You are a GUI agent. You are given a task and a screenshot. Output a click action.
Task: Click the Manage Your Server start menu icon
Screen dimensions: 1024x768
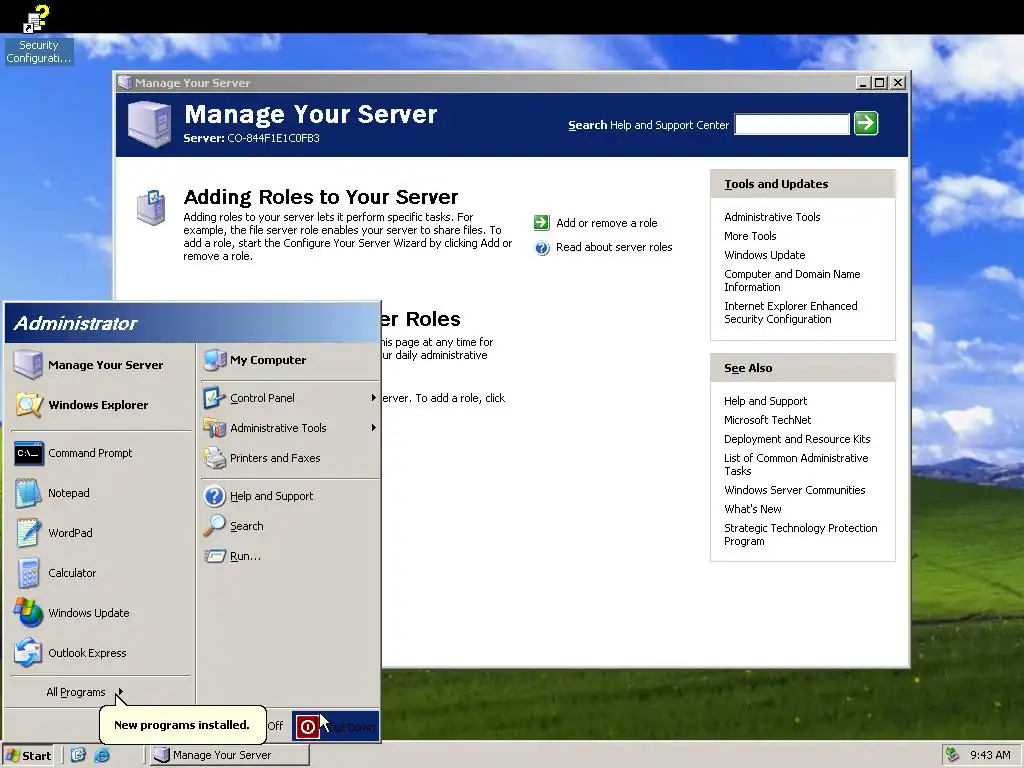click(28, 364)
